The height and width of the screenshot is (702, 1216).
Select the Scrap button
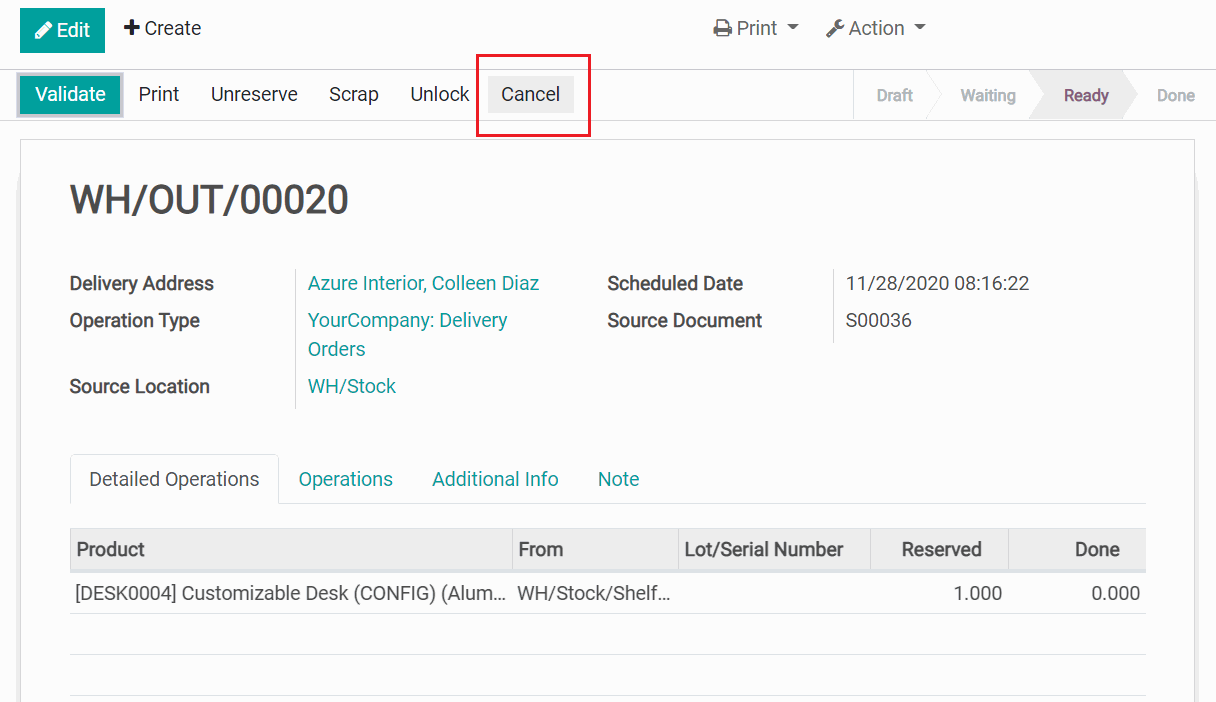(353, 94)
